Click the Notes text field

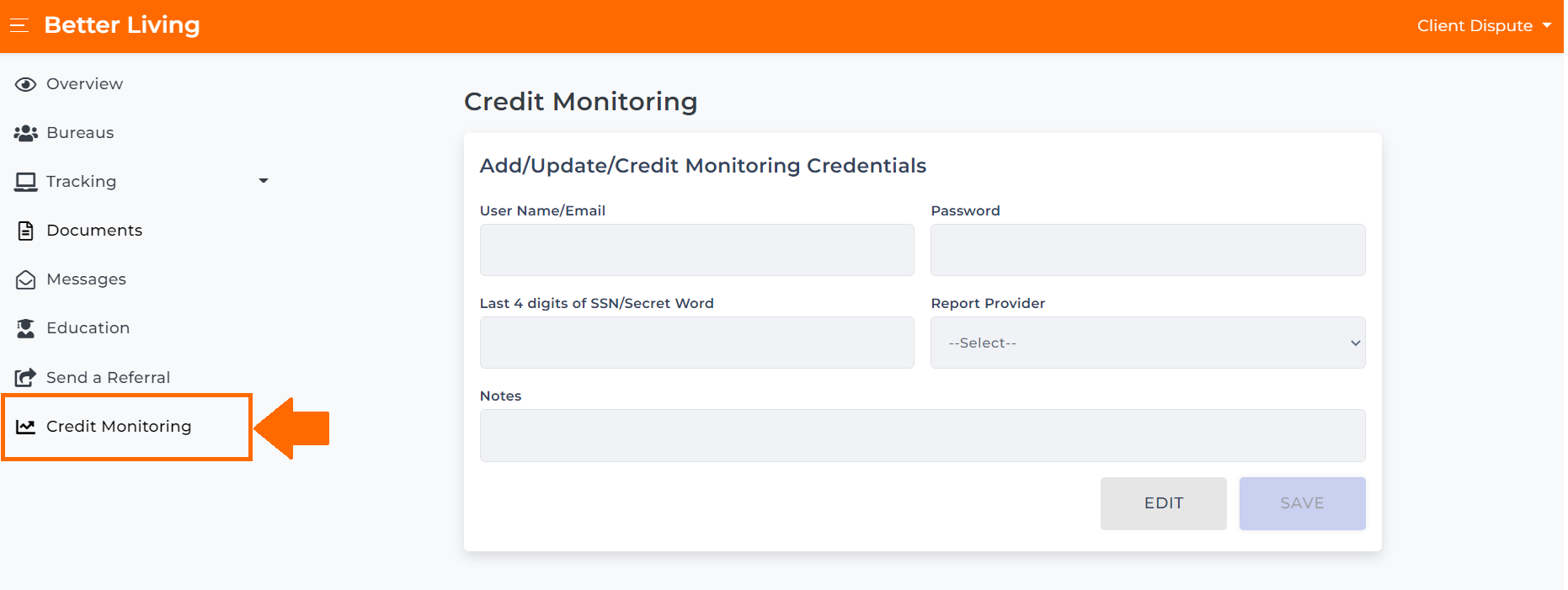tap(923, 435)
